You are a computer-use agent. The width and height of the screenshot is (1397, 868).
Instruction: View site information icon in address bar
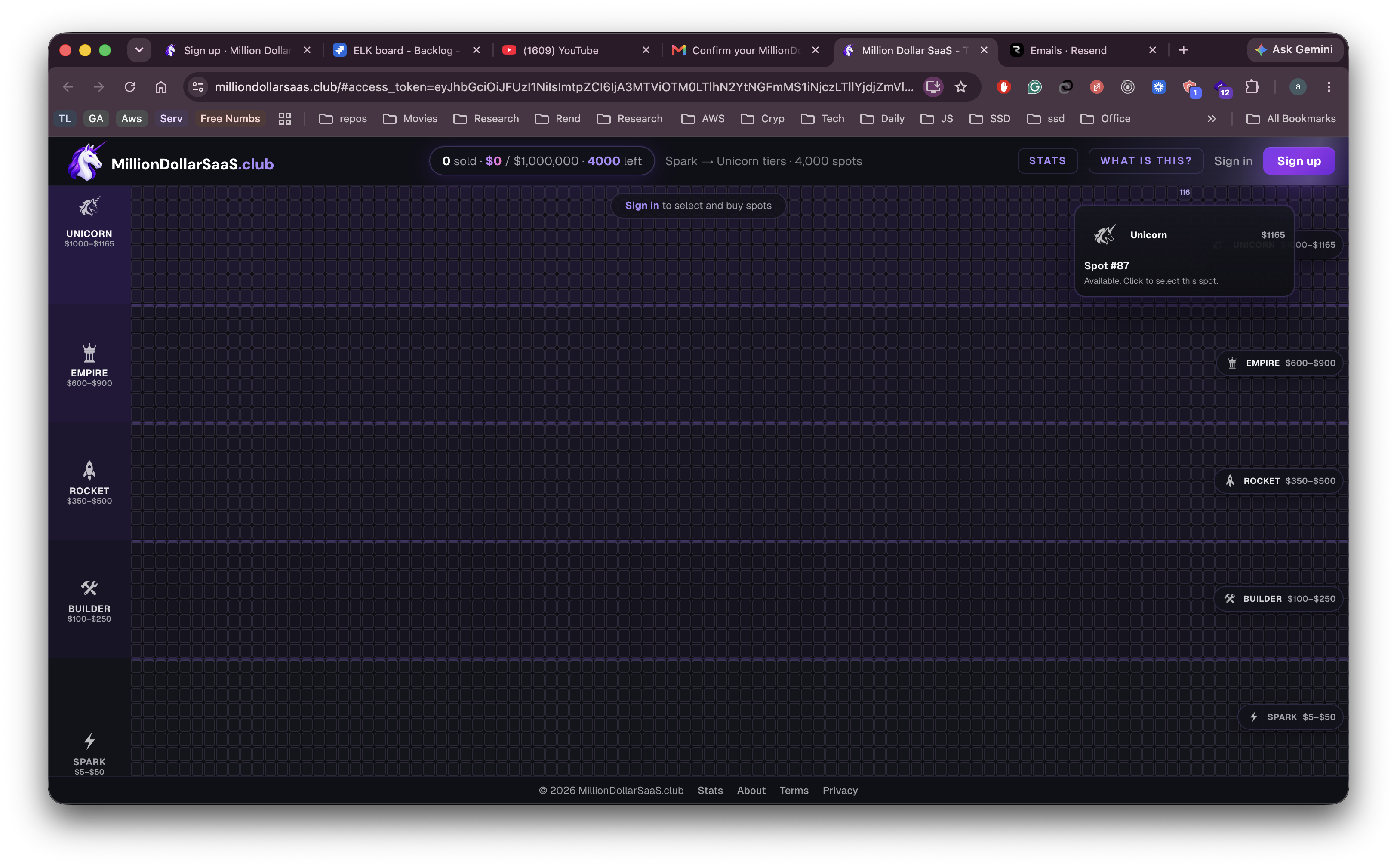(x=198, y=87)
